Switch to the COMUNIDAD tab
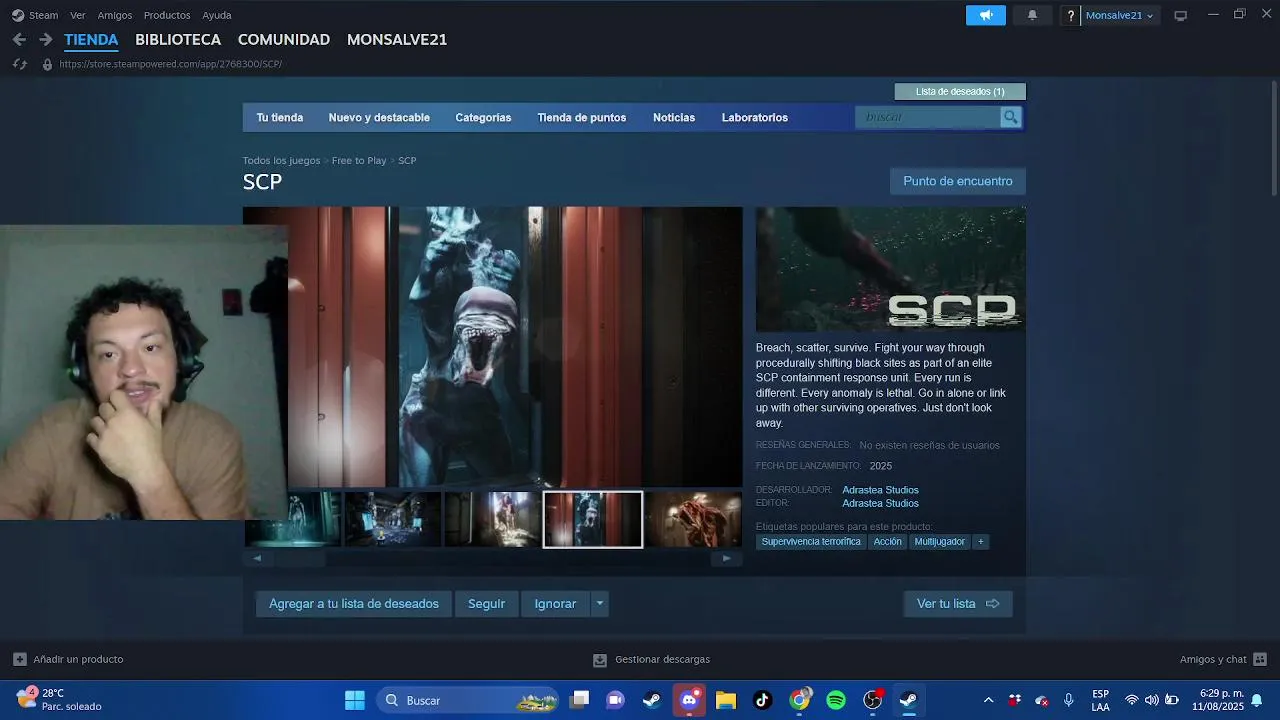The image size is (1280, 720). 284,40
